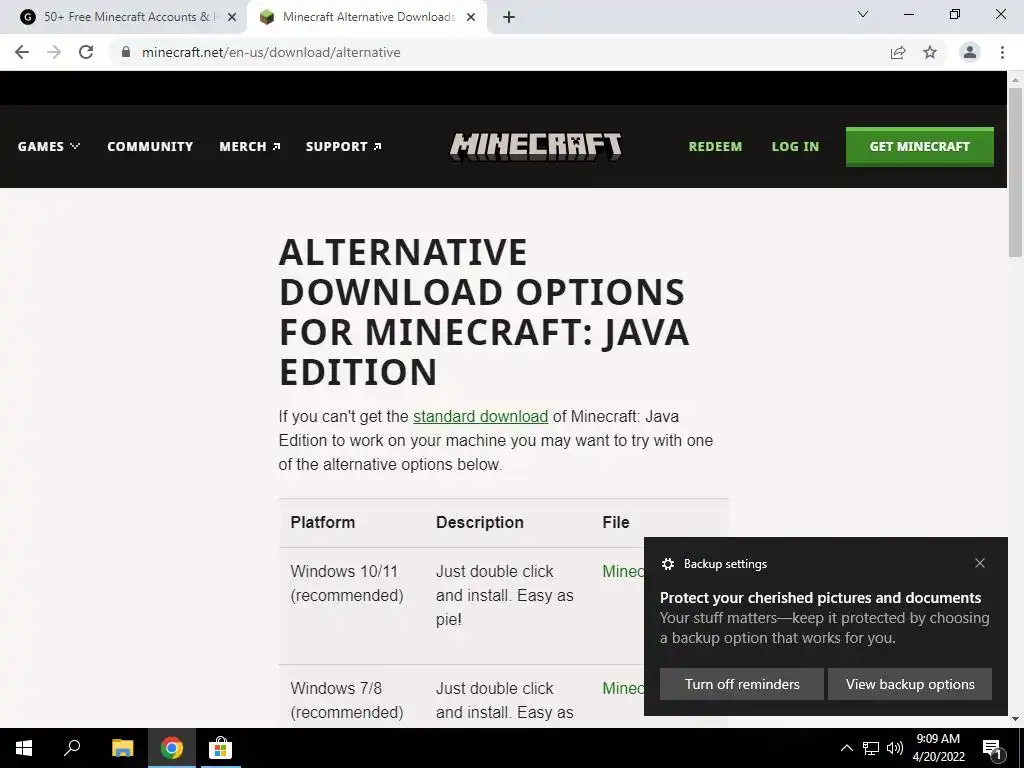Open taskbar search magnifier
The image size is (1024, 768).
(x=72, y=748)
